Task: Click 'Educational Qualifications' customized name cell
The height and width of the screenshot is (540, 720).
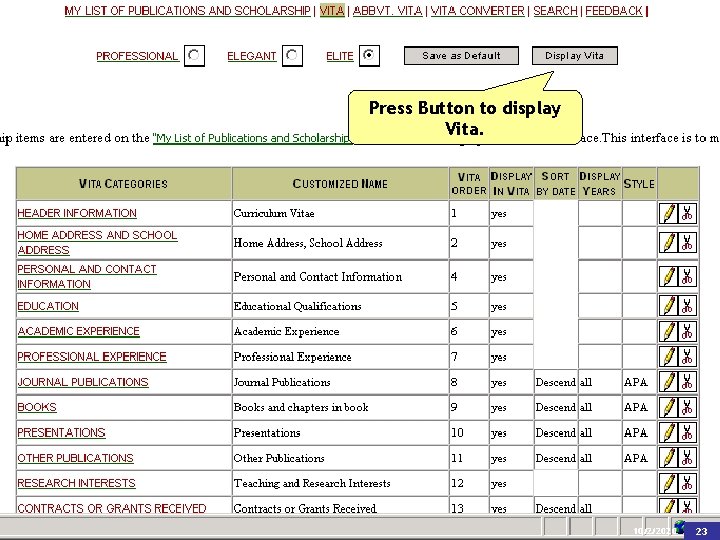Action: pos(340,306)
